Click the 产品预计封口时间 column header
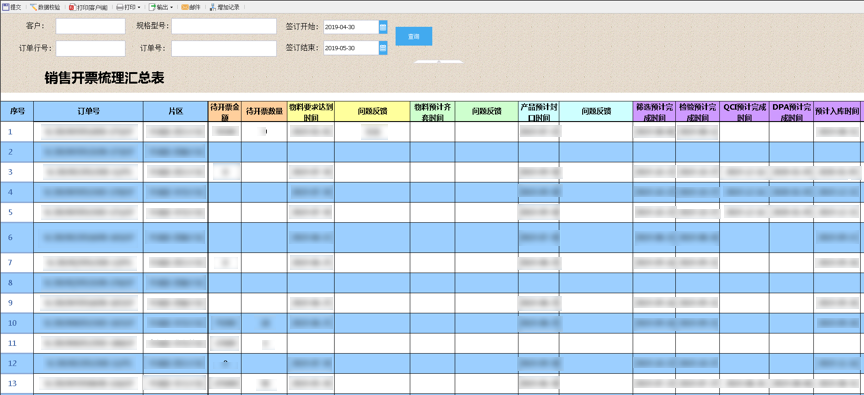Viewport: 864px width, 395px height. pos(539,111)
